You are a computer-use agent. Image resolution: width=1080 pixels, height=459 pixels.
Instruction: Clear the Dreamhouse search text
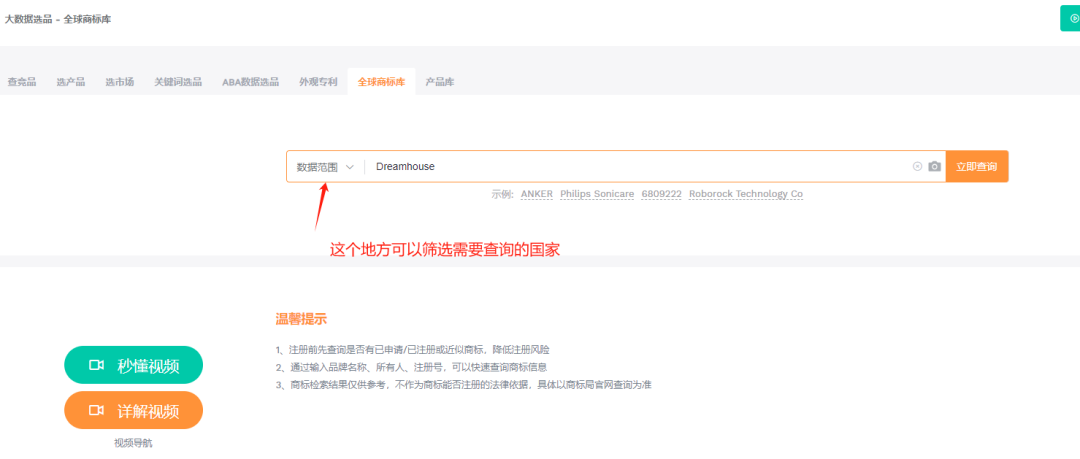click(x=917, y=166)
